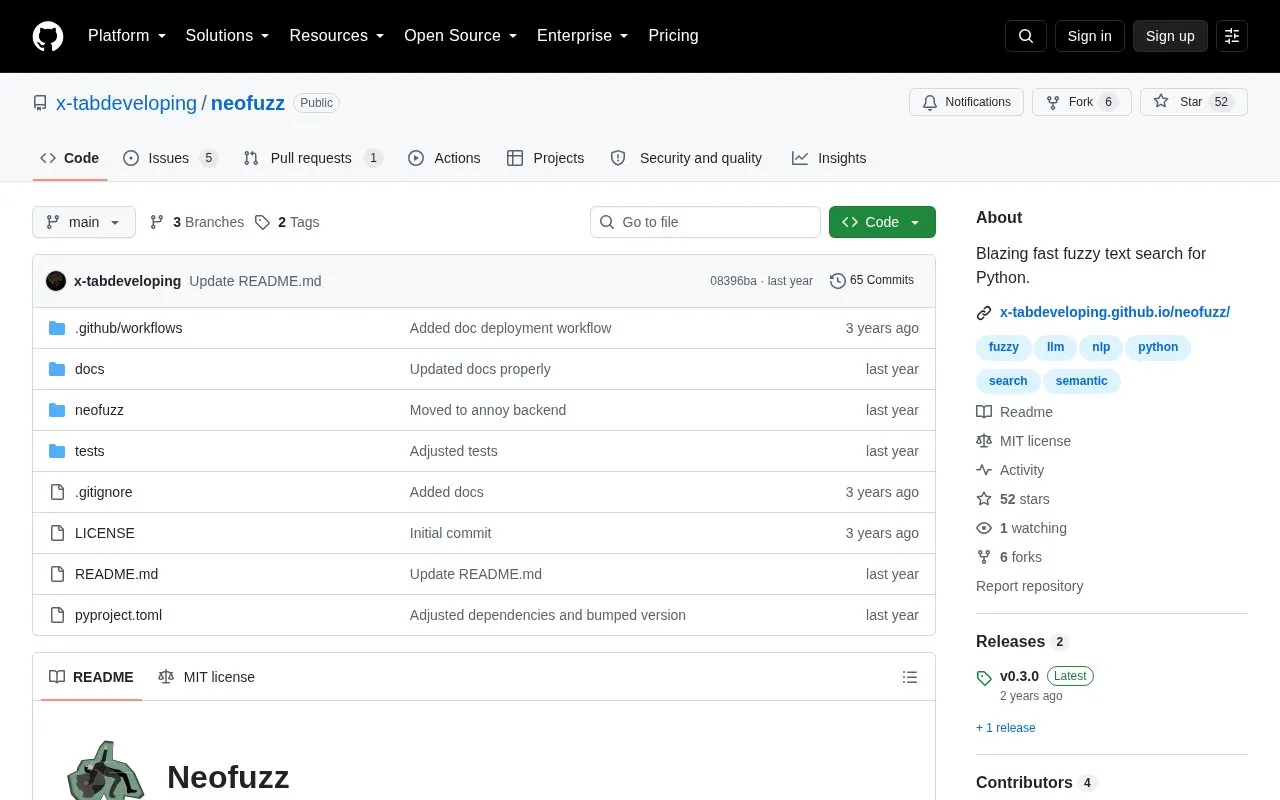Click the Sign up button
This screenshot has height=800, width=1280.
pos(1170,36)
